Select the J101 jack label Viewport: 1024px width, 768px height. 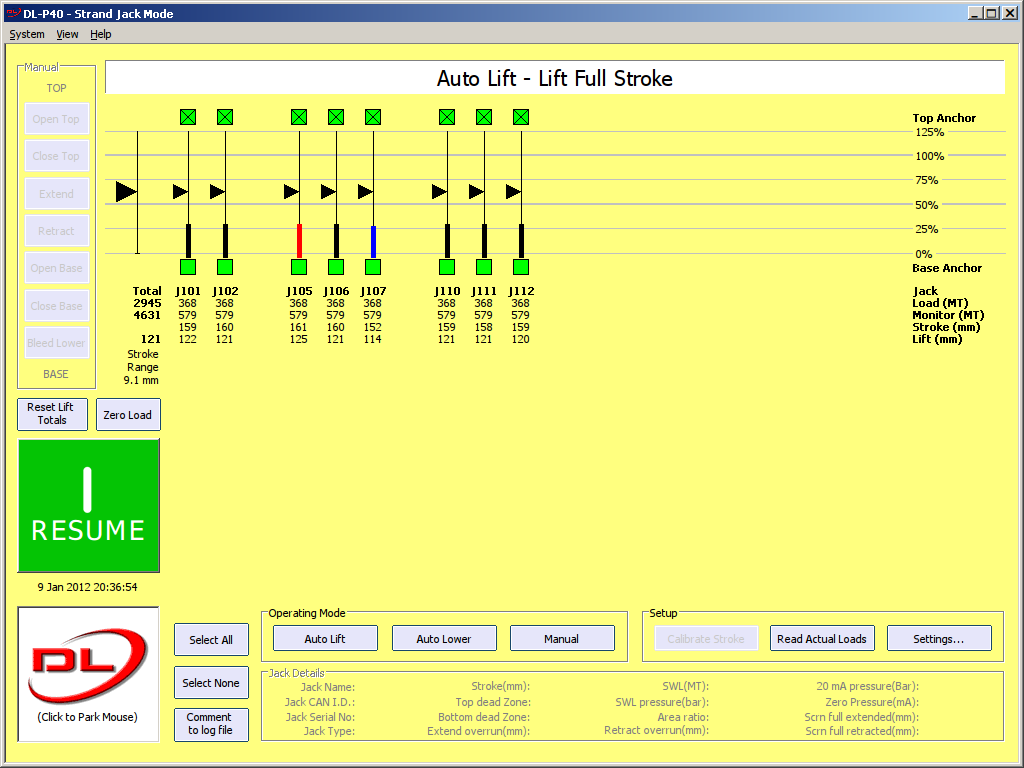(188, 291)
